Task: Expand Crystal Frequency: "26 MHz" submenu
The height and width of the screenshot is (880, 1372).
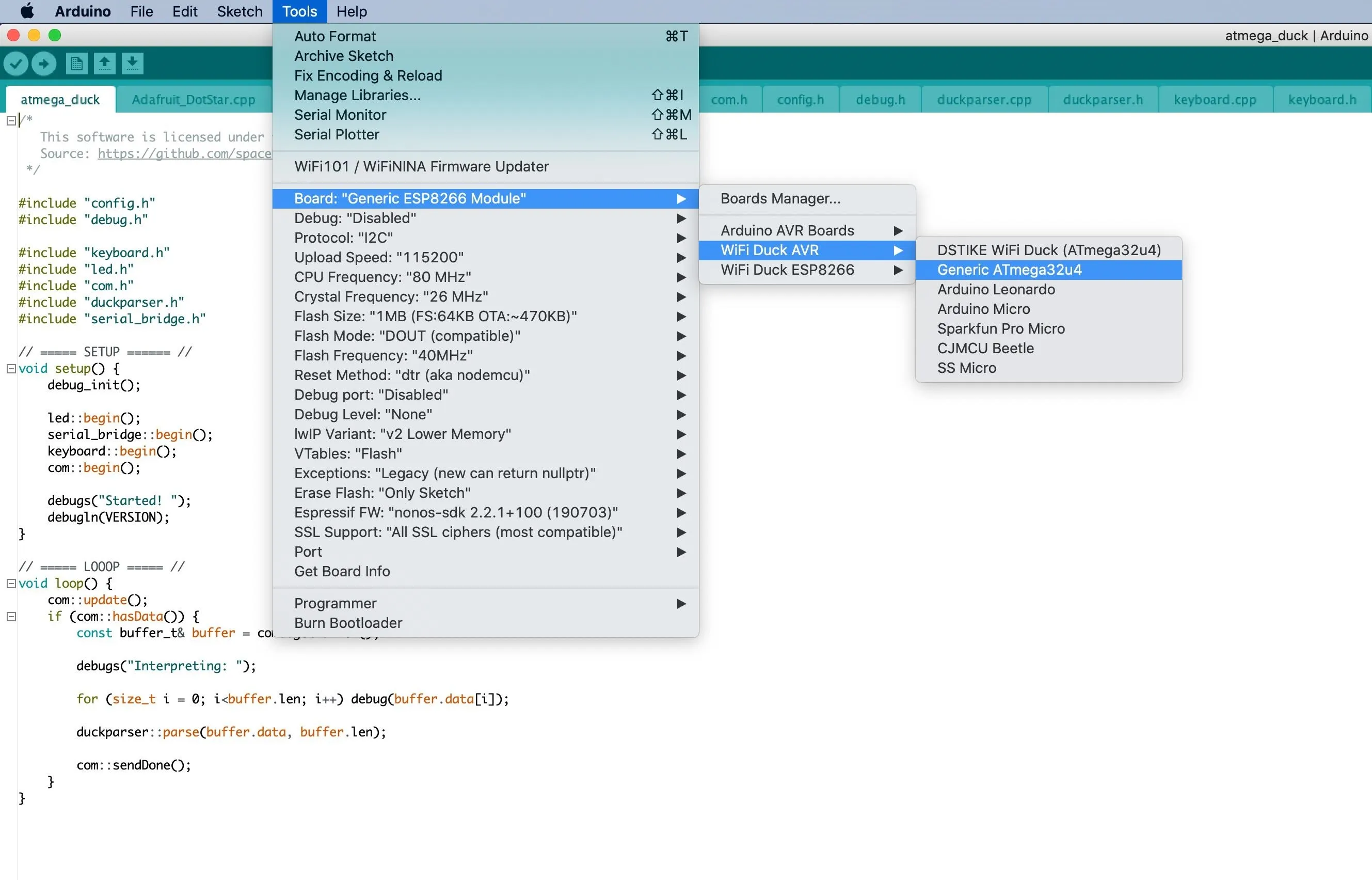Action: click(x=486, y=296)
